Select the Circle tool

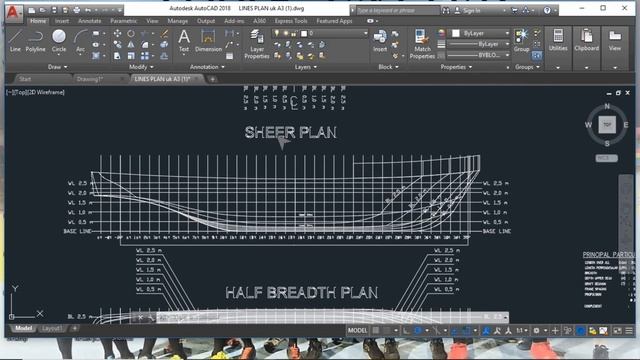point(59,41)
